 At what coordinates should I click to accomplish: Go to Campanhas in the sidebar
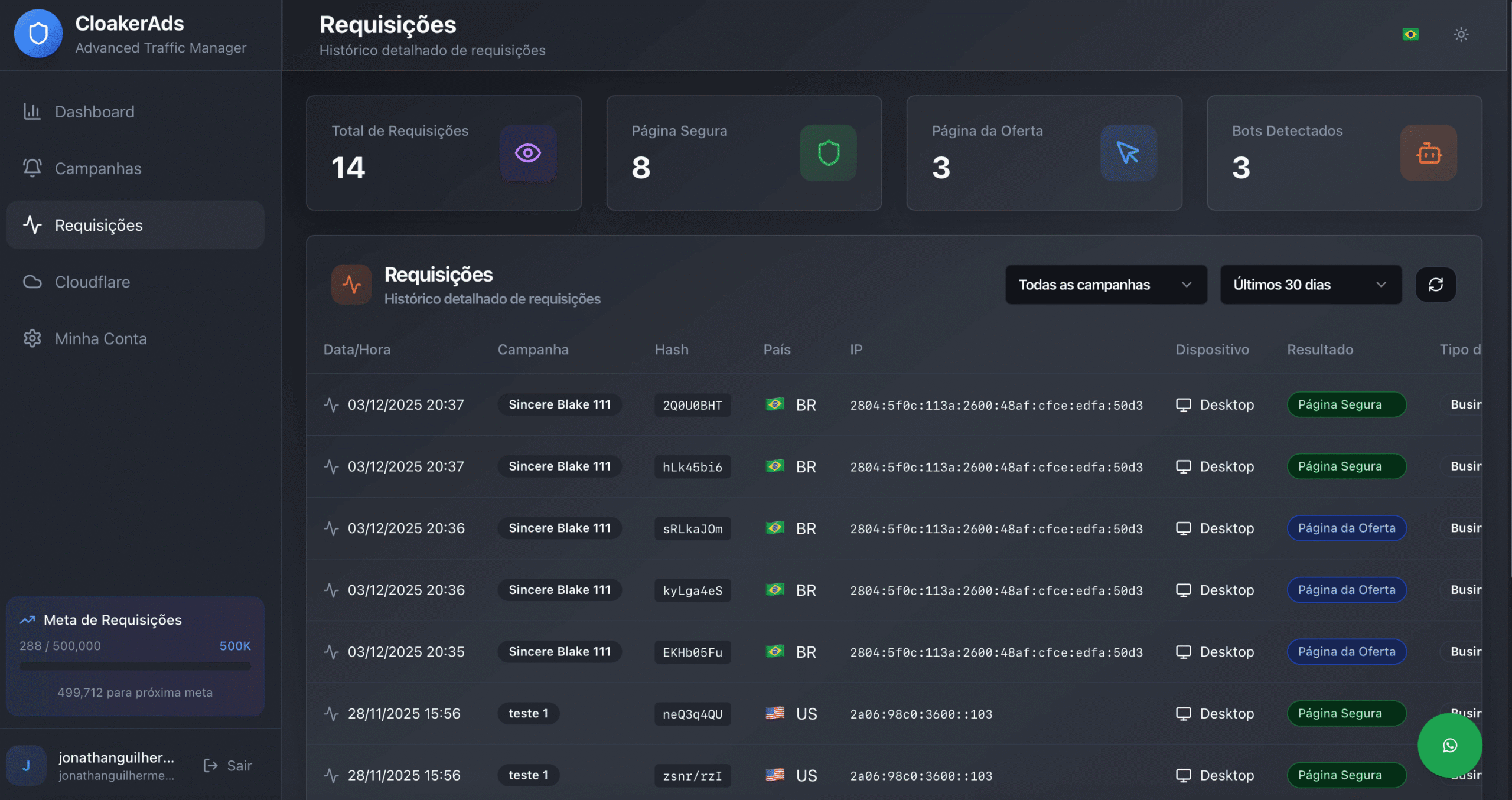pos(98,168)
